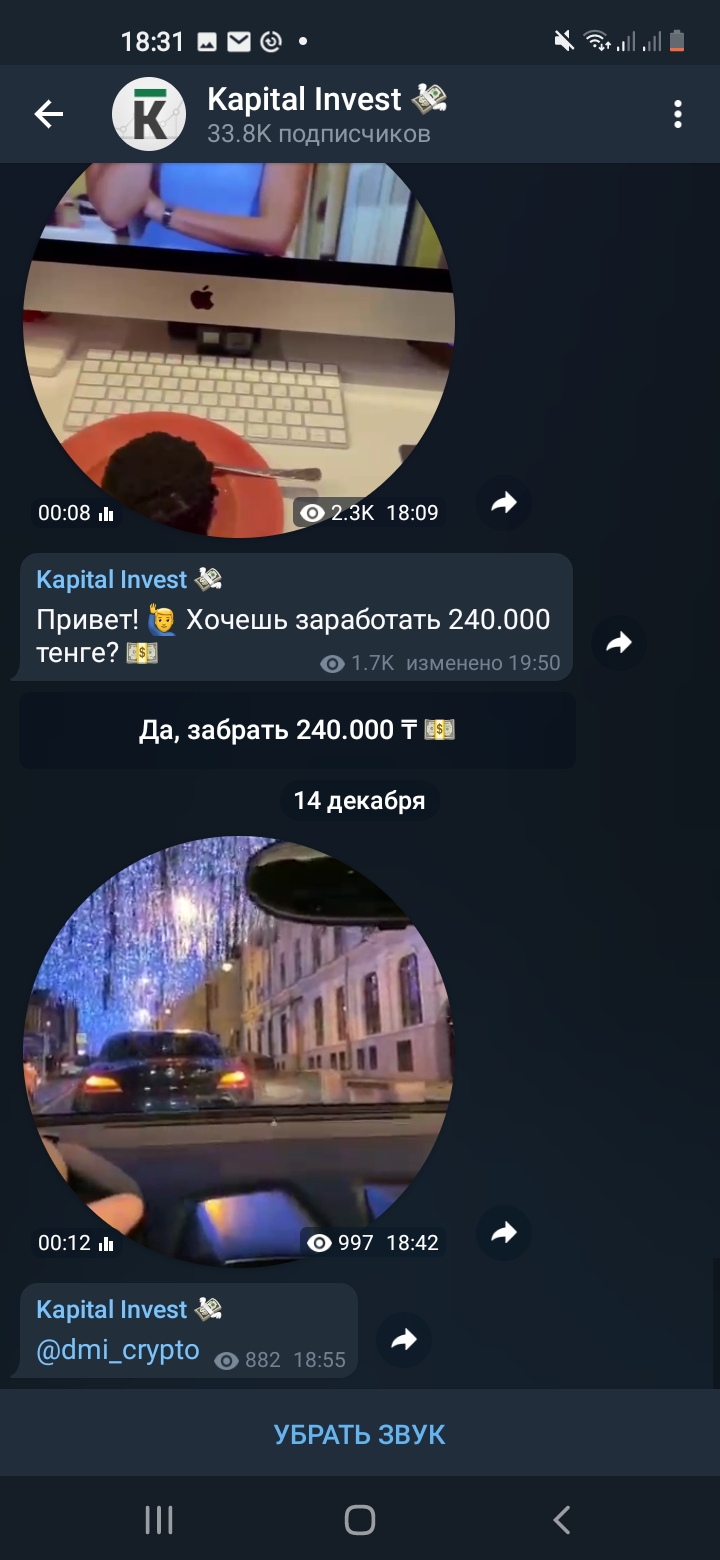Tap Android recent apps navigation button
The width and height of the screenshot is (720, 1560).
point(158,1520)
